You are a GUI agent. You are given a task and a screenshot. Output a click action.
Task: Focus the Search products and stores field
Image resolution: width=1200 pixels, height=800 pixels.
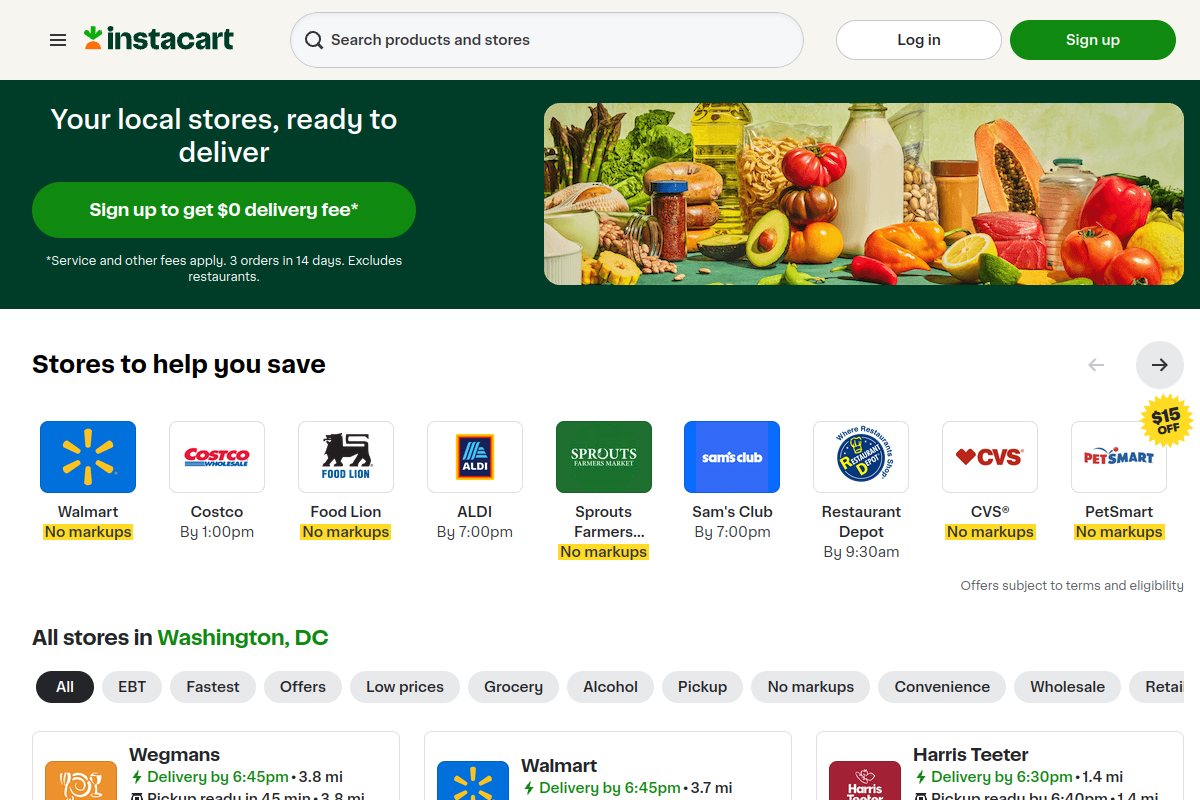coord(547,40)
